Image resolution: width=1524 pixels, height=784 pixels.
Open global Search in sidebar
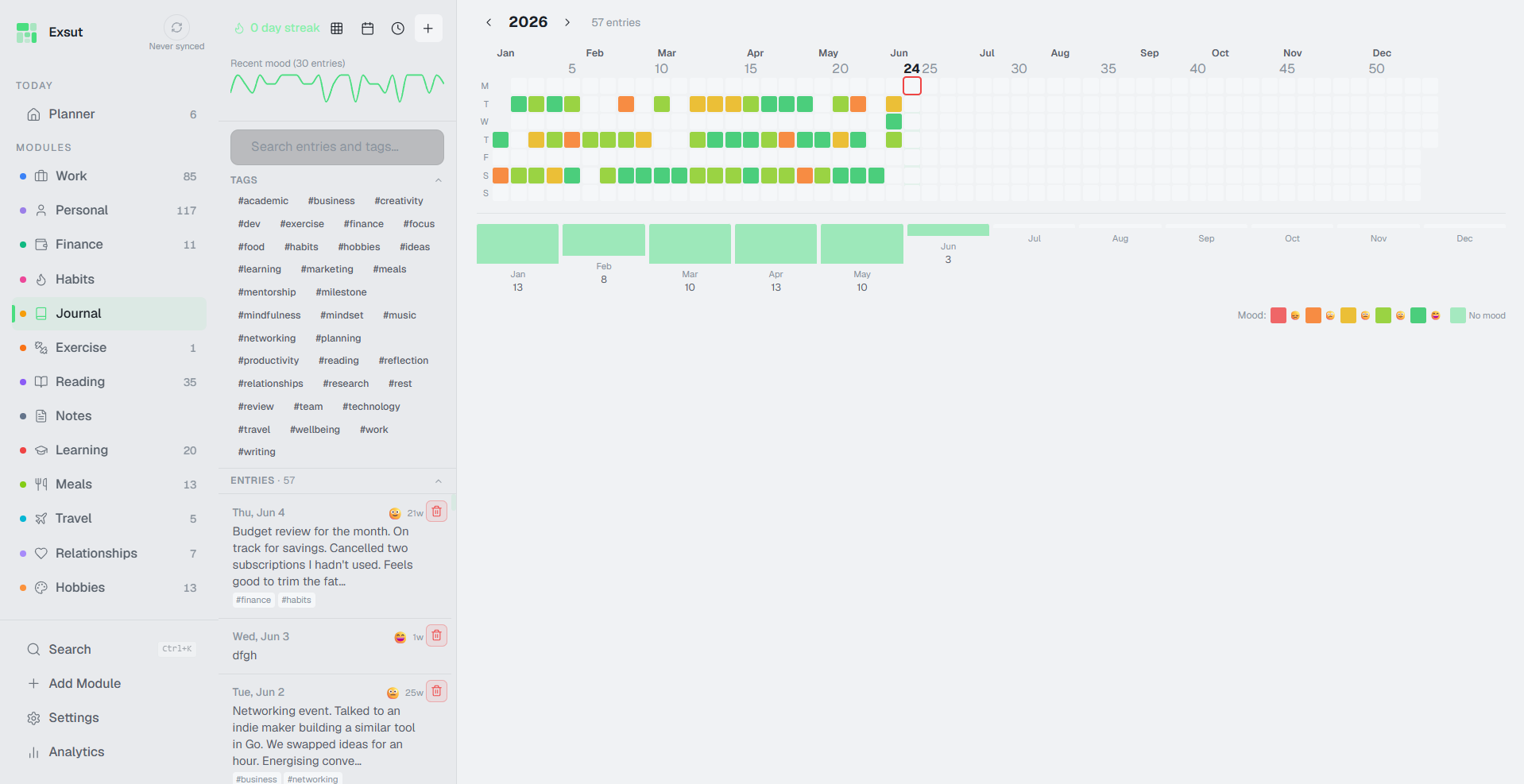[109, 650]
